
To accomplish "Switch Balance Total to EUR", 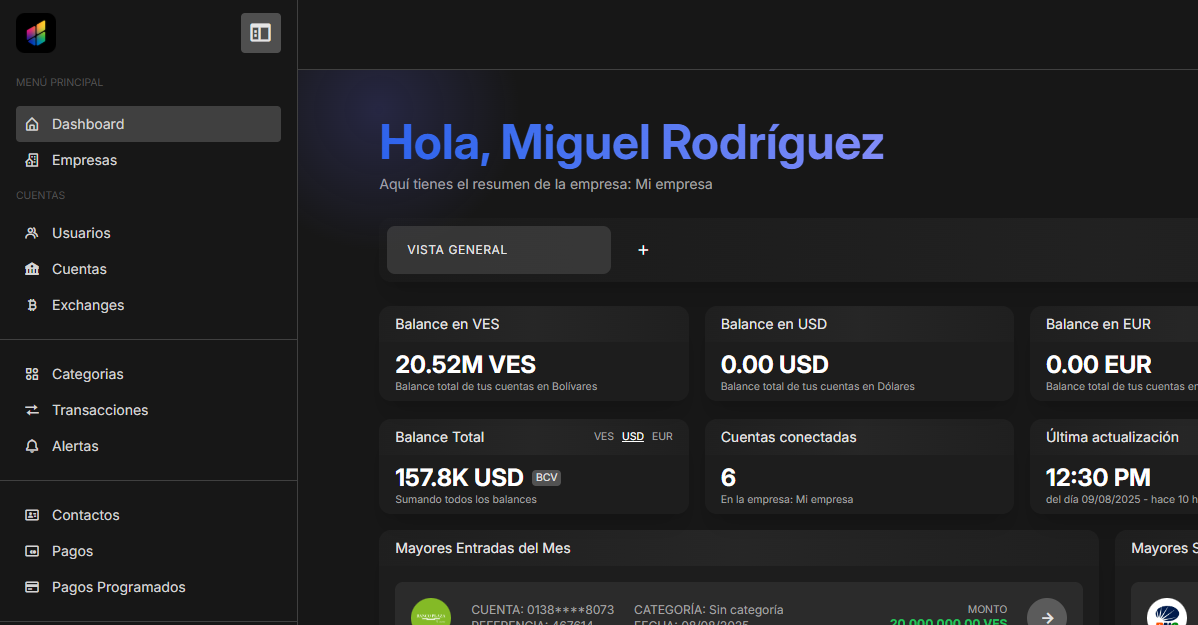I will (x=662, y=437).
